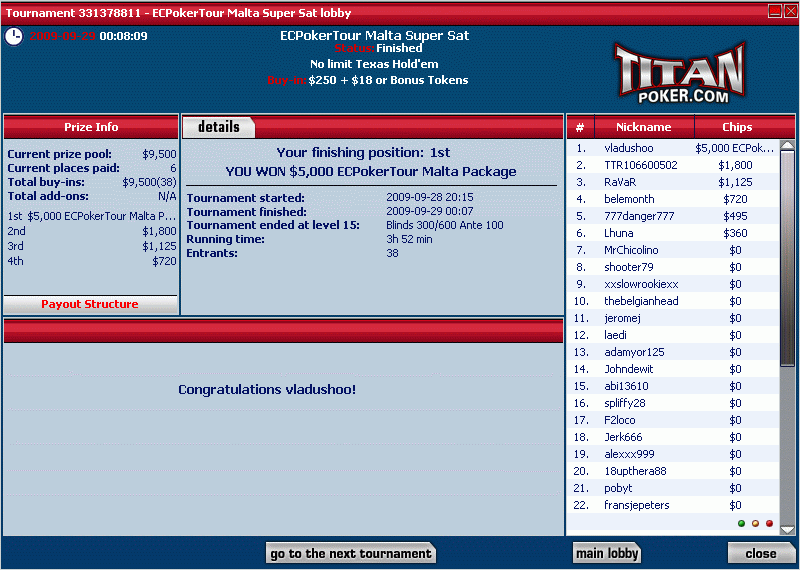
Task: Select player F2loco row
Action: tap(673, 420)
